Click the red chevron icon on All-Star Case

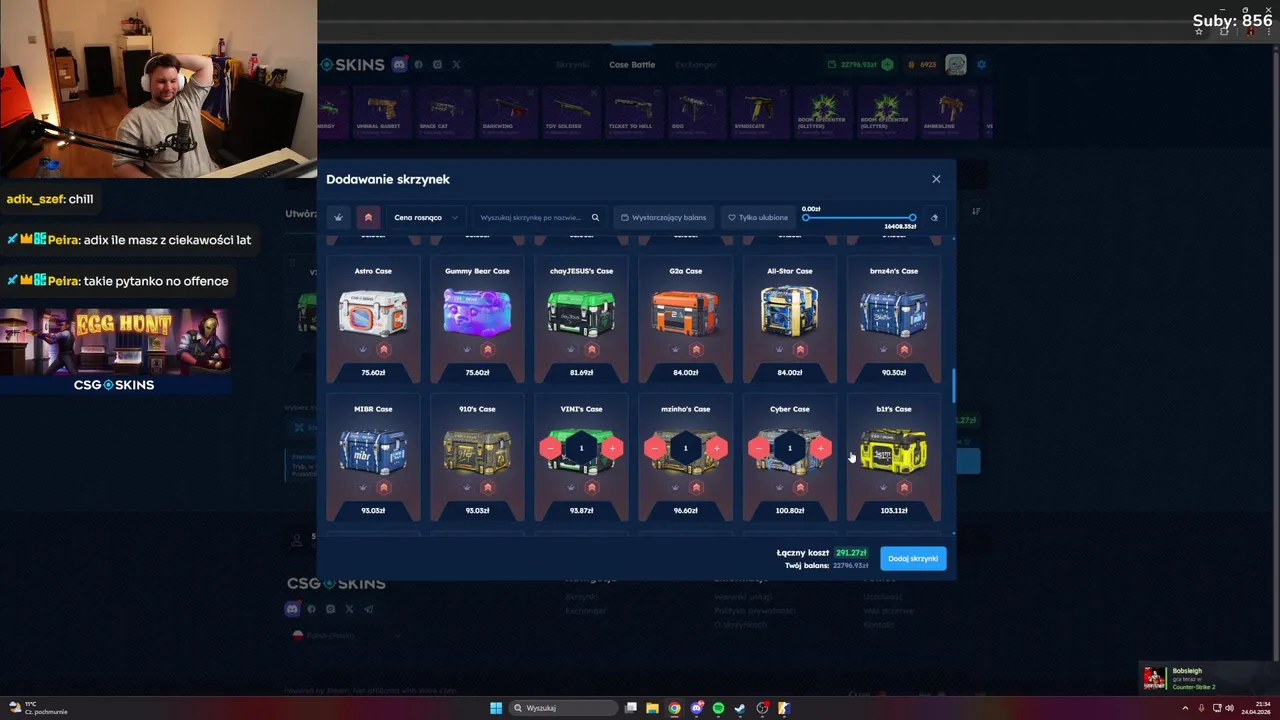pos(800,349)
